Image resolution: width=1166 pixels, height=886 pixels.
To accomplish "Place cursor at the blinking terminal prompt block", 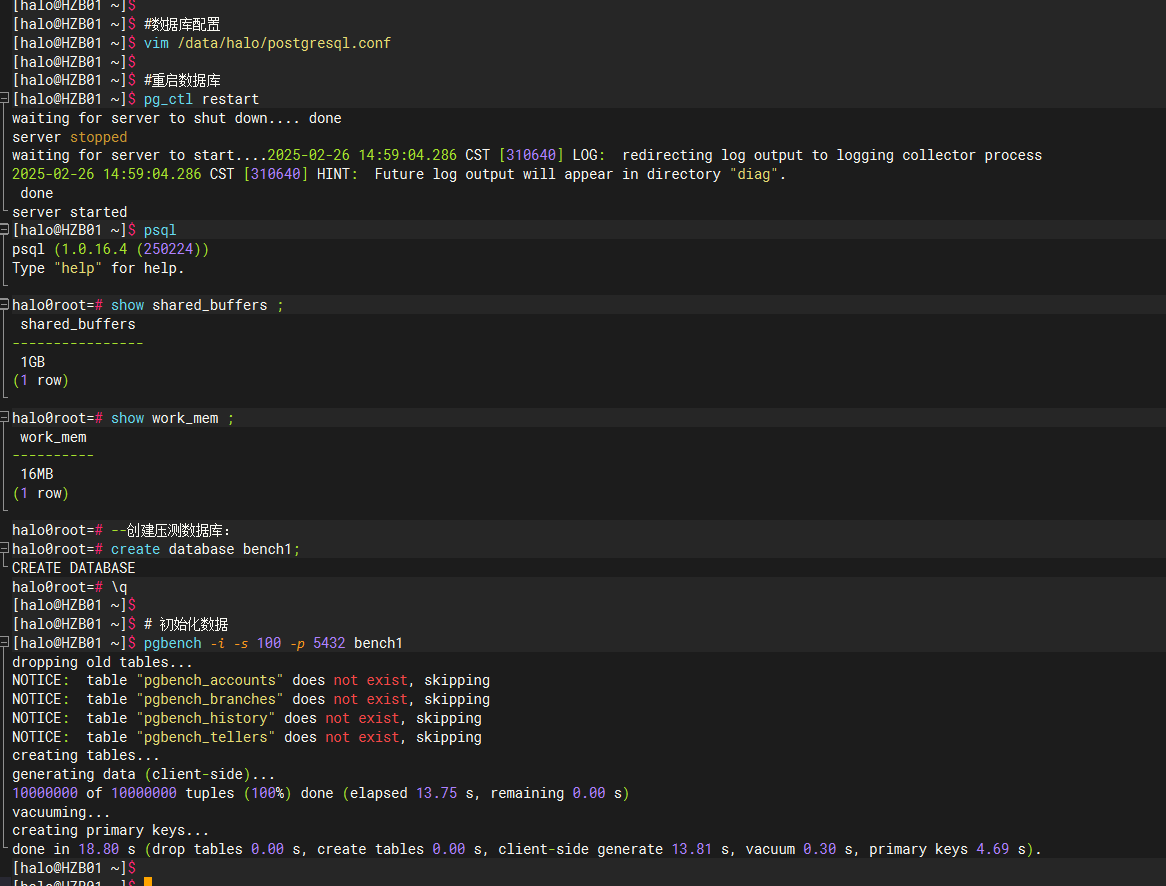I will [x=148, y=882].
